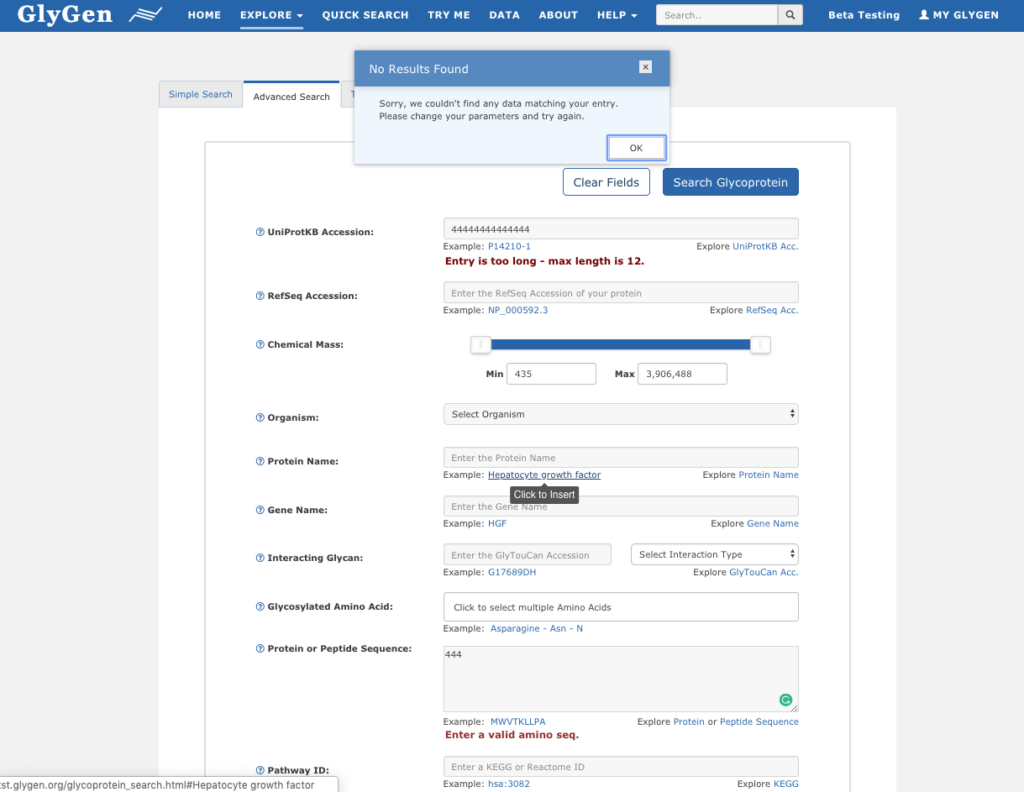
Task: Click help icon beside Pathway ID
Action: (260, 771)
